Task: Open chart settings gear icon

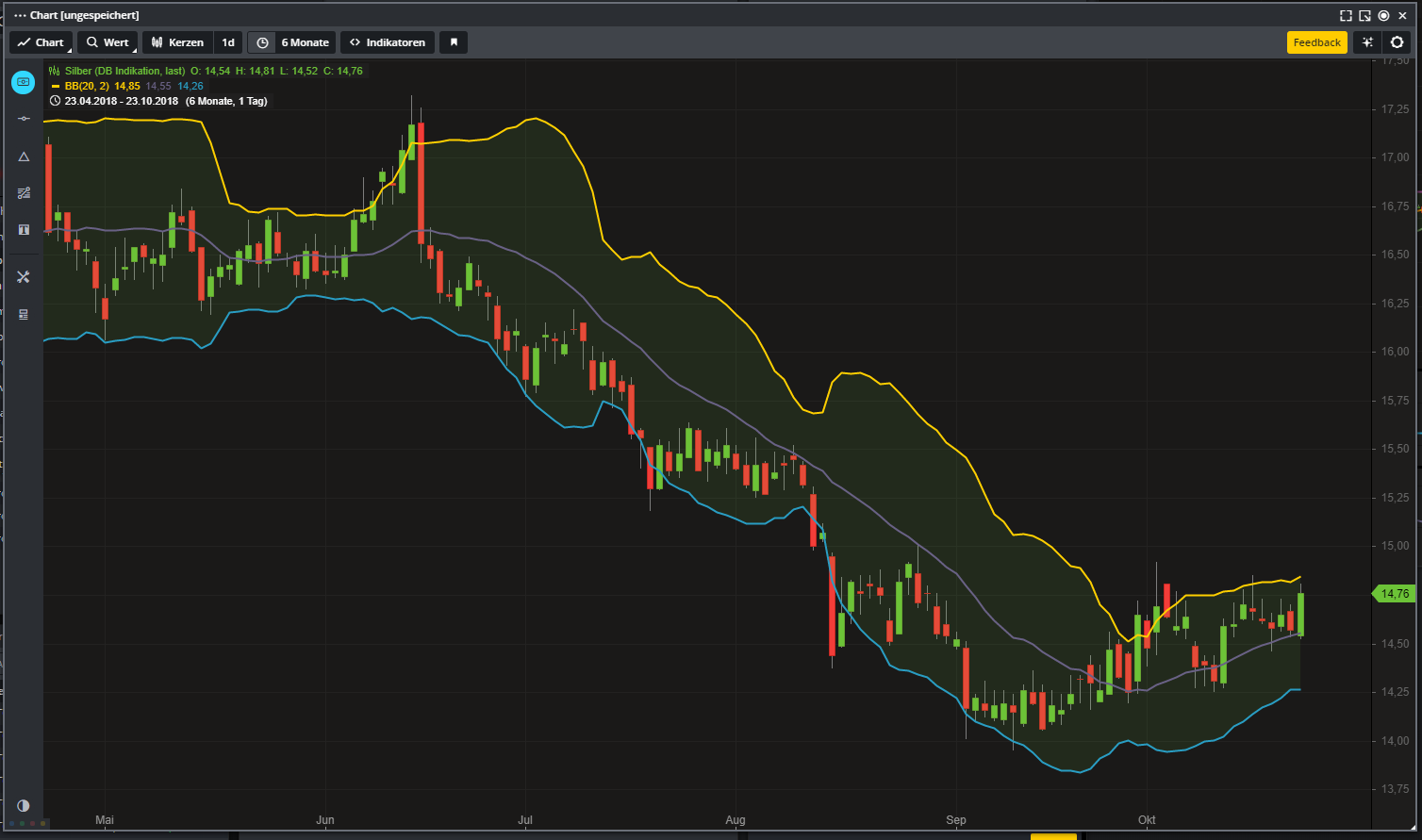Action: pyautogui.click(x=1397, y=42)
